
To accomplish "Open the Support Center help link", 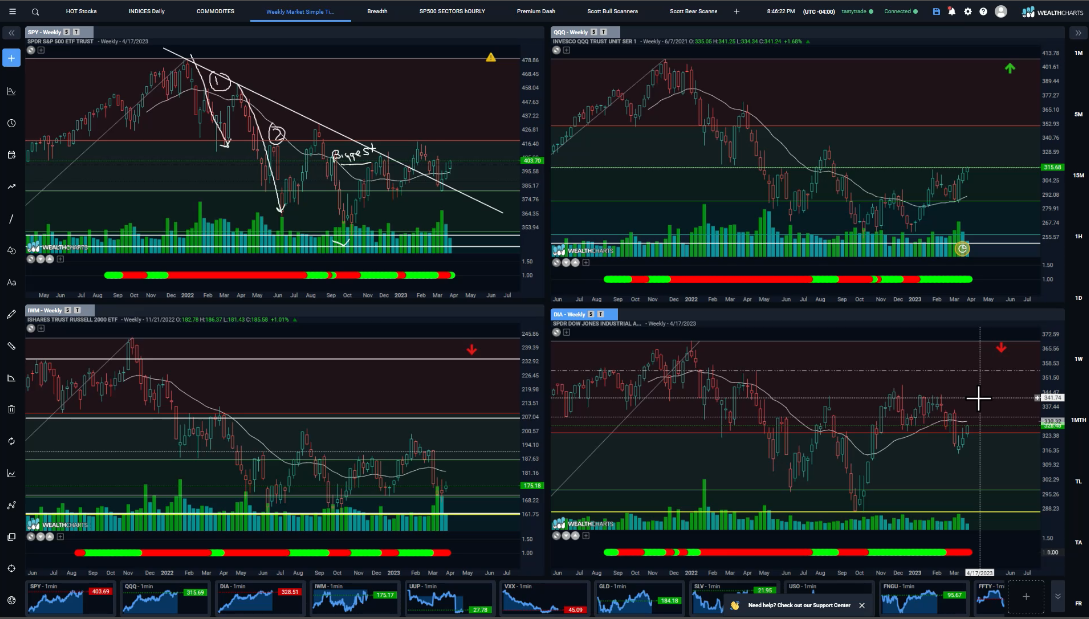I will [x=799, y=605].
